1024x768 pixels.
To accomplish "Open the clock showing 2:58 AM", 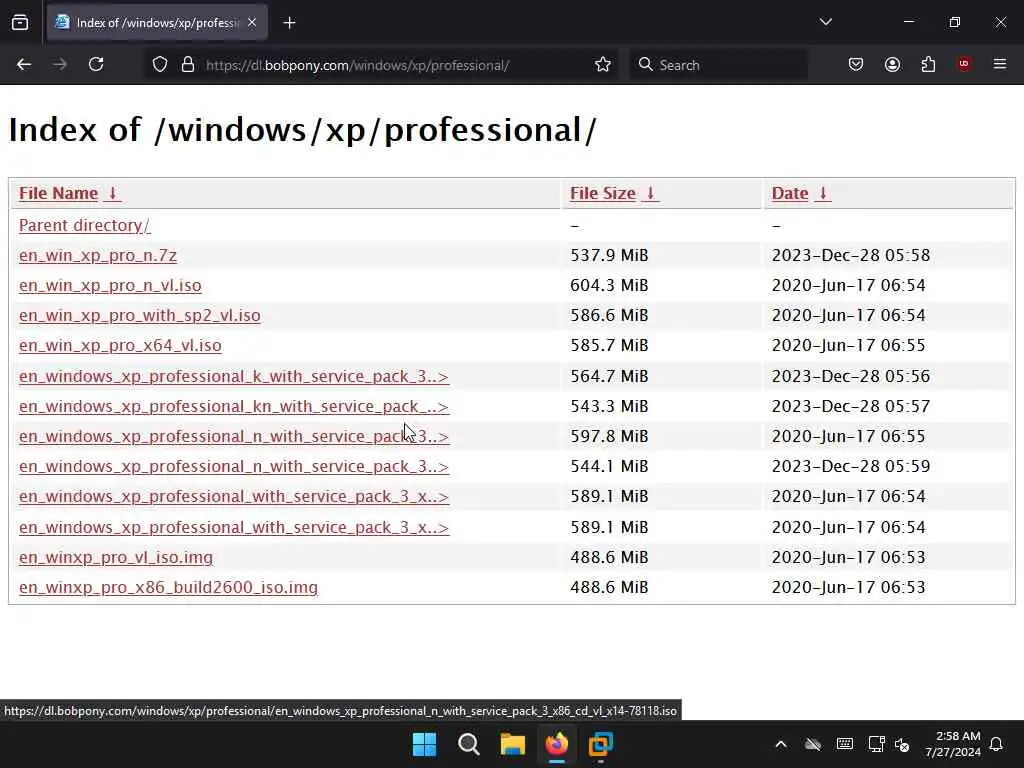I will click(953, 744).
